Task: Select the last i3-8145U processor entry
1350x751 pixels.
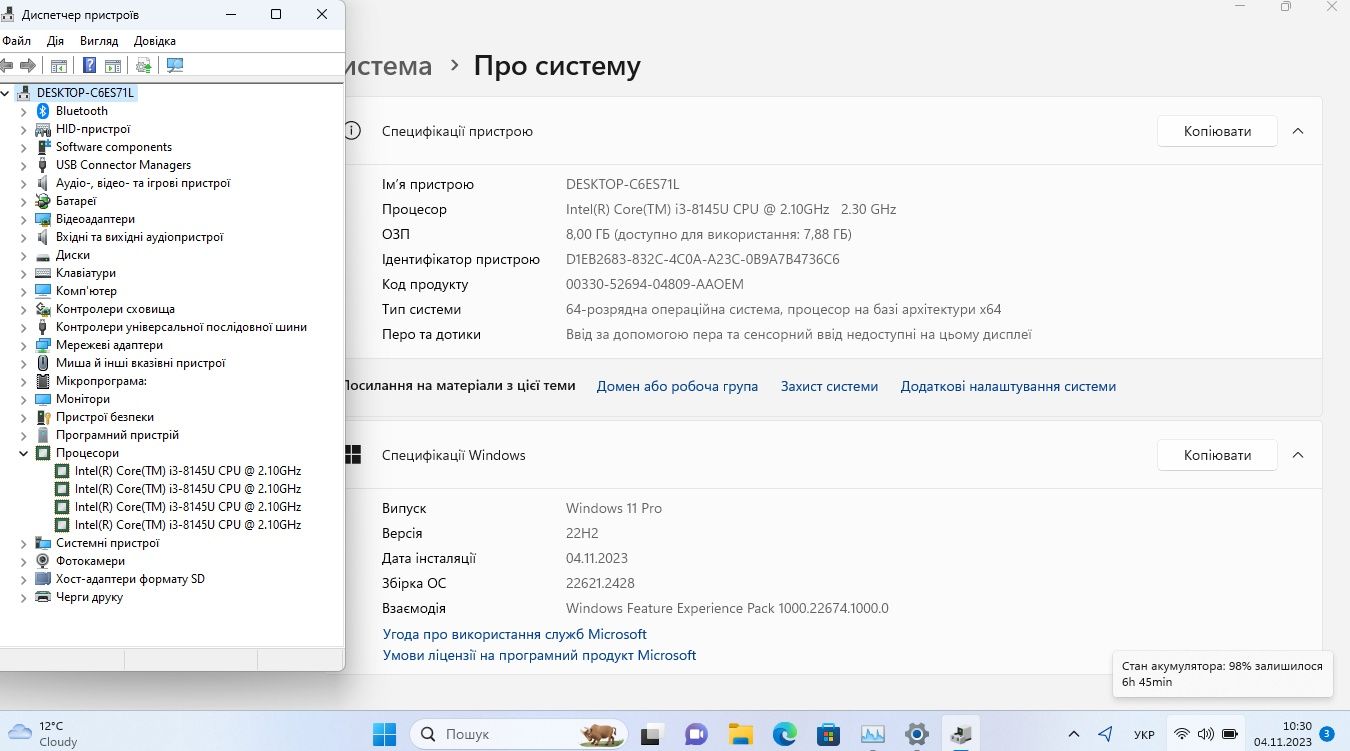Action: [x=188, y=525]
